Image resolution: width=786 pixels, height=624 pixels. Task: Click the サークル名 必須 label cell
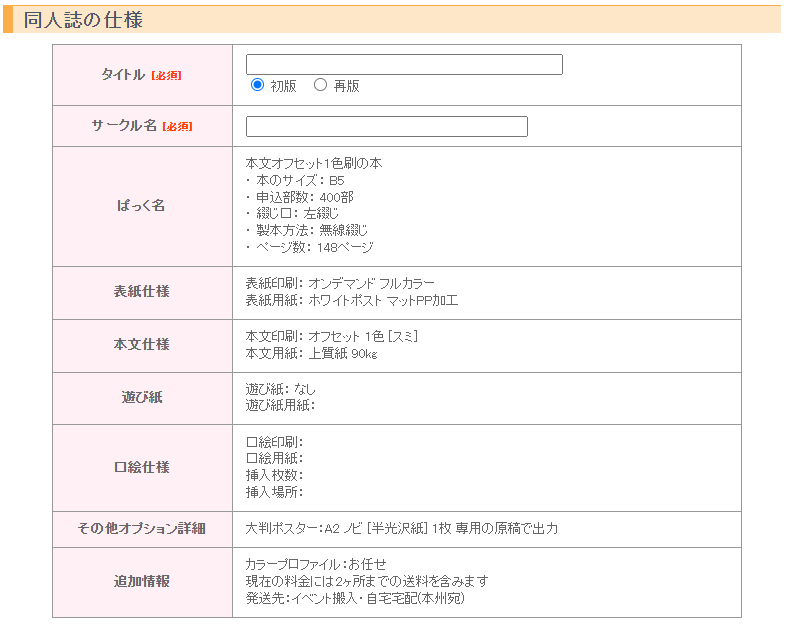point(142,126)
